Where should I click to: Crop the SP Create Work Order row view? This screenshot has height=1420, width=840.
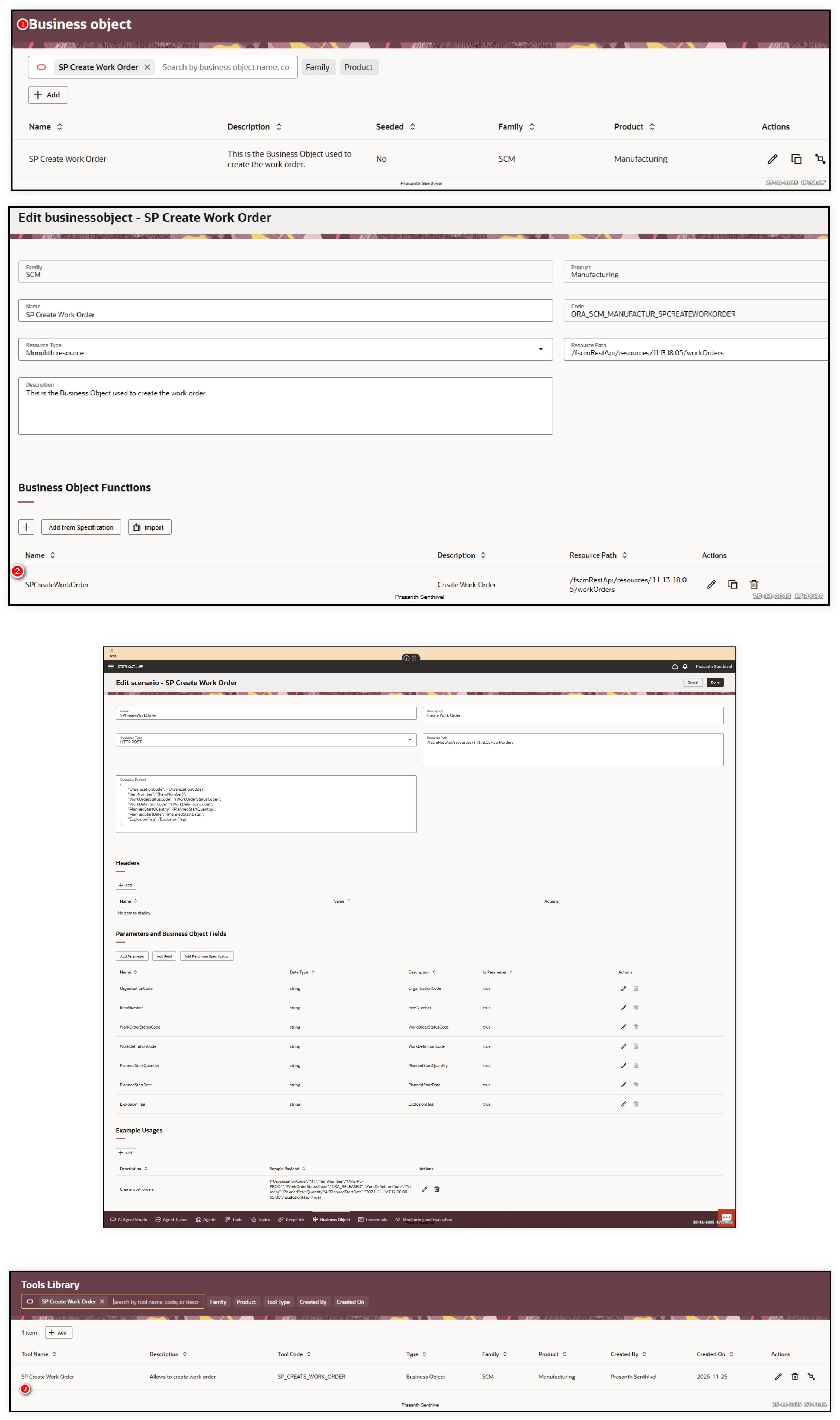(820, 159)
